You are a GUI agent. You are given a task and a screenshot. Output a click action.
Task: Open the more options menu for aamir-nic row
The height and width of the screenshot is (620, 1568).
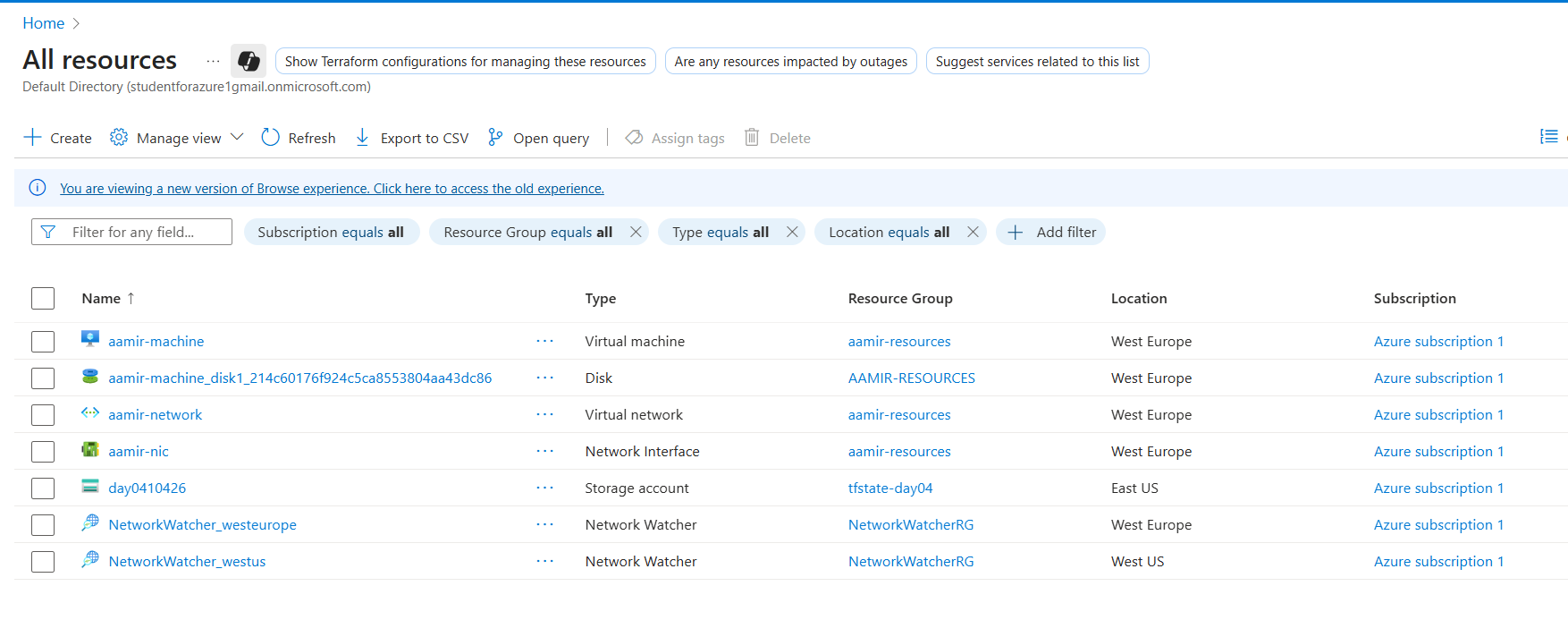point(545,451)
